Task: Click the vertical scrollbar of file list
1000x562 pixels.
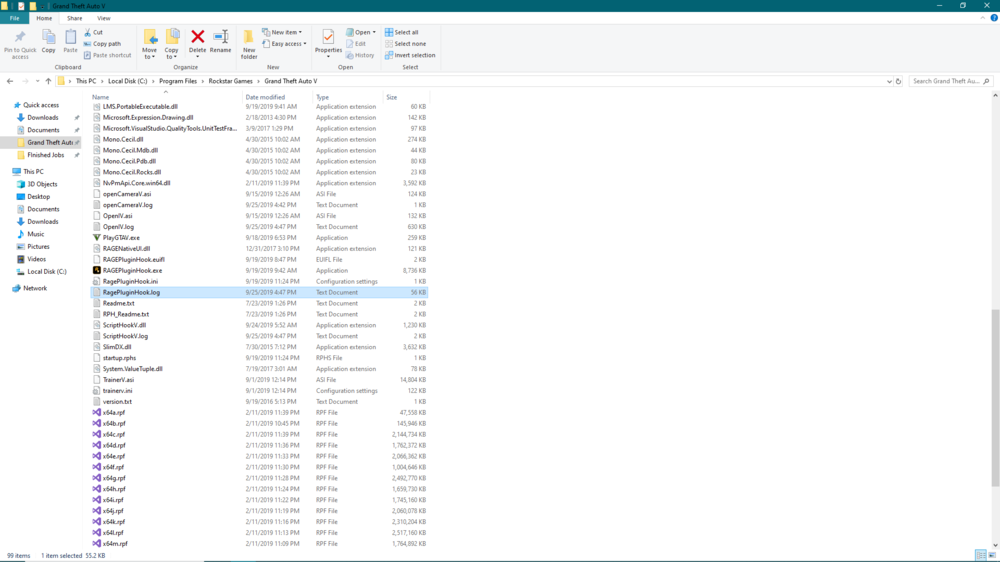Action: point(995,397)
